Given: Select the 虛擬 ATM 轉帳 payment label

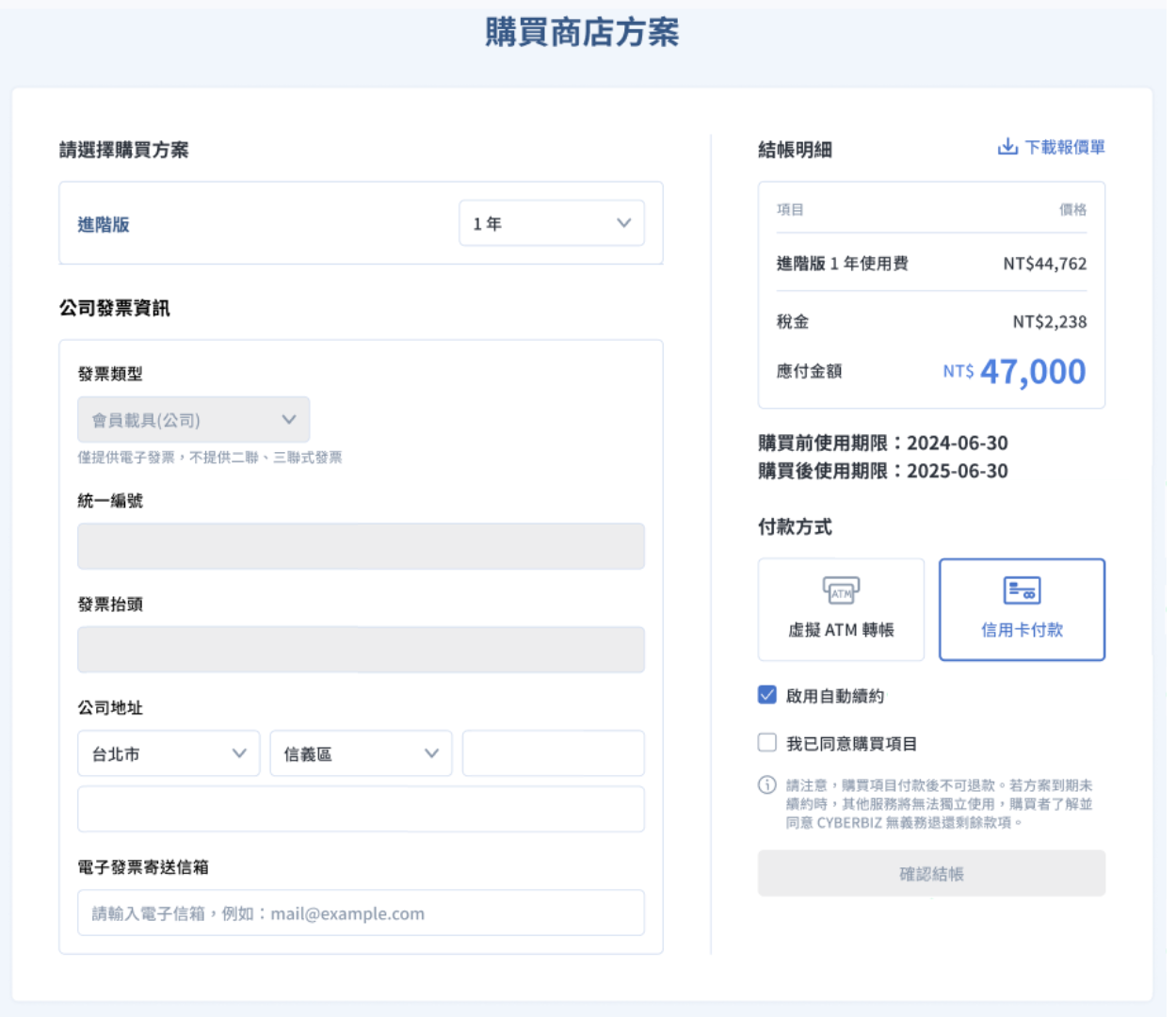Looking at the screenshot, I should click(841, 630).
